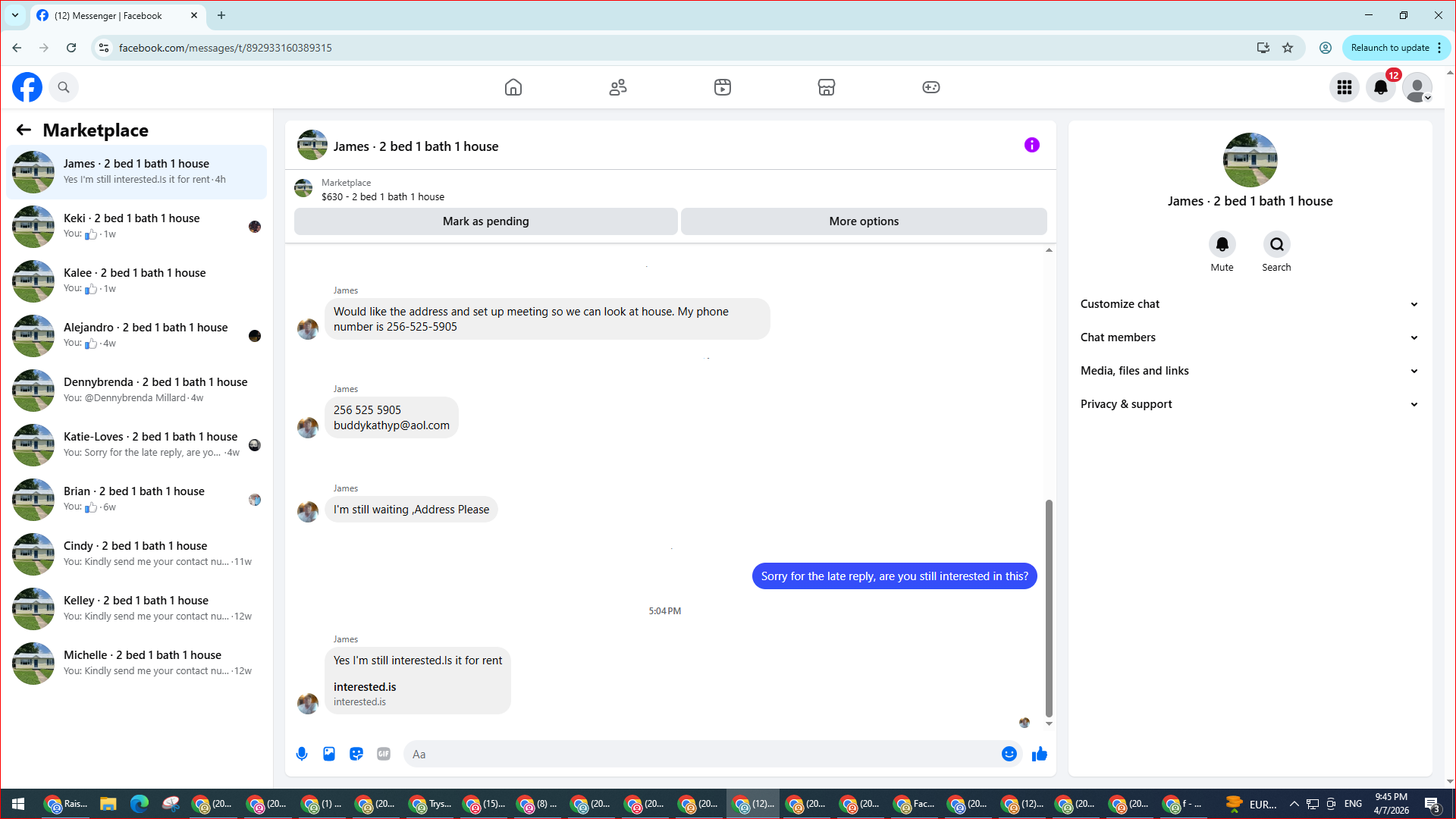Open the sticker picker icon
The image size is (1456, 819).
(x=356, y=754)
